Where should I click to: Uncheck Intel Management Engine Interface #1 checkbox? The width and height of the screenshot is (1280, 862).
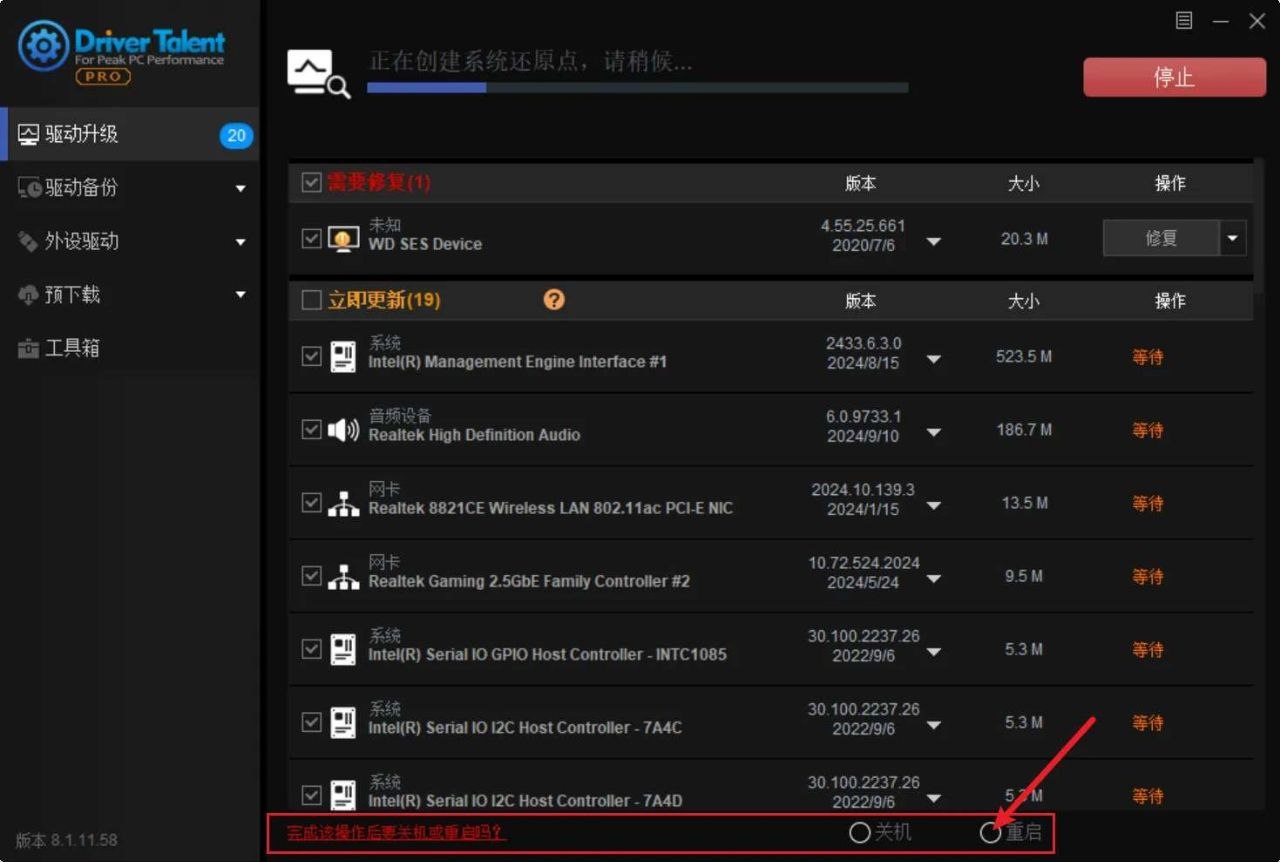click(x=311, y=355)
